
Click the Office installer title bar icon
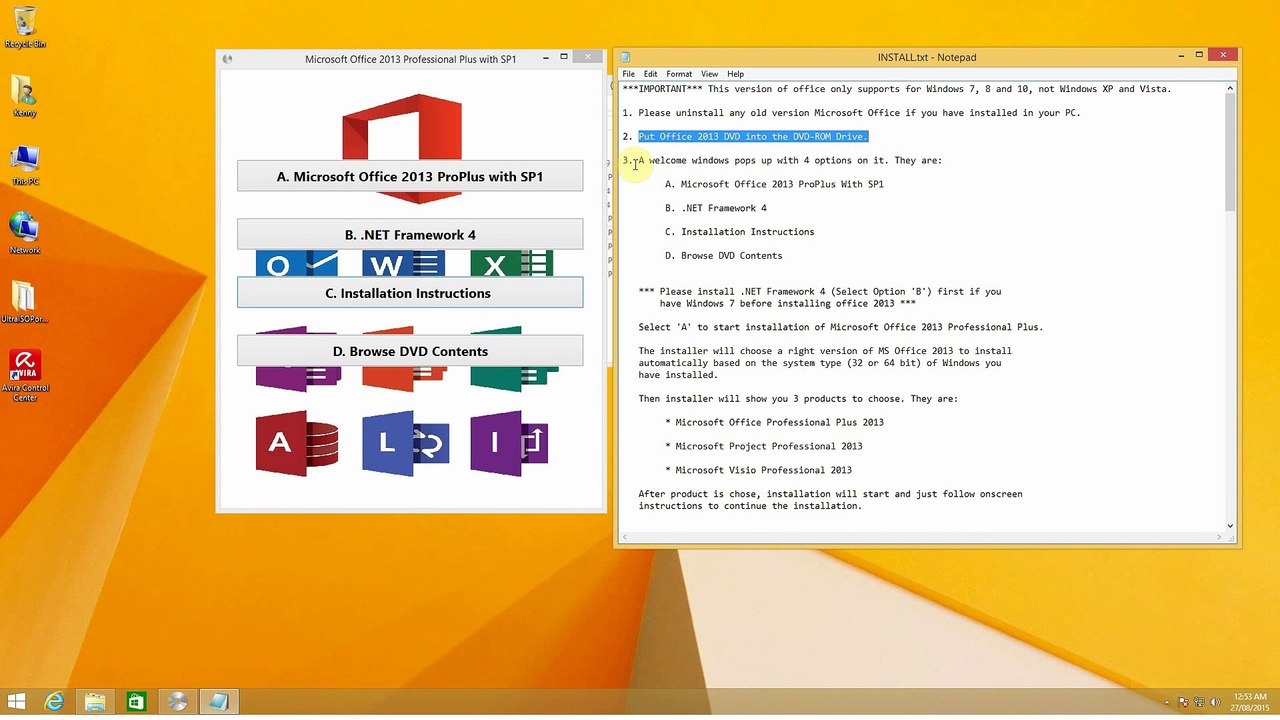(227, 59)
